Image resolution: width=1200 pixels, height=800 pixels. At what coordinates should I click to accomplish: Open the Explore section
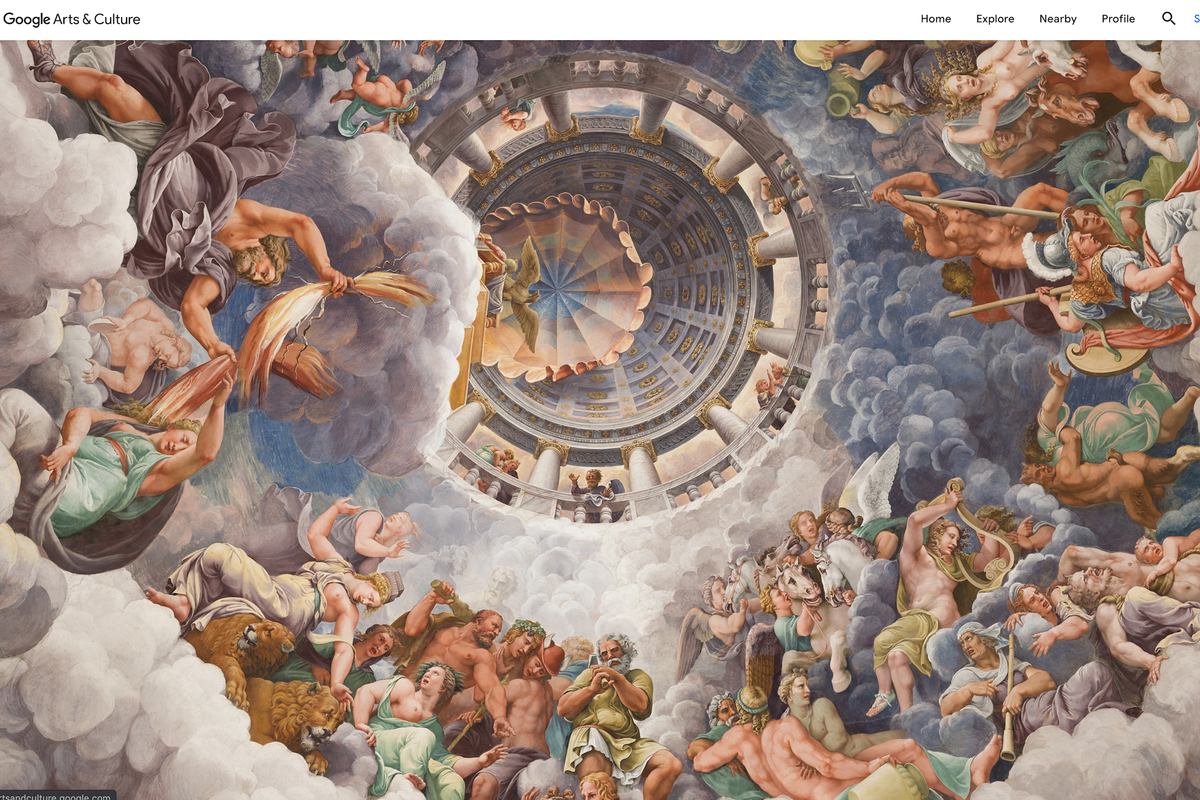click(x=995, y=18)
